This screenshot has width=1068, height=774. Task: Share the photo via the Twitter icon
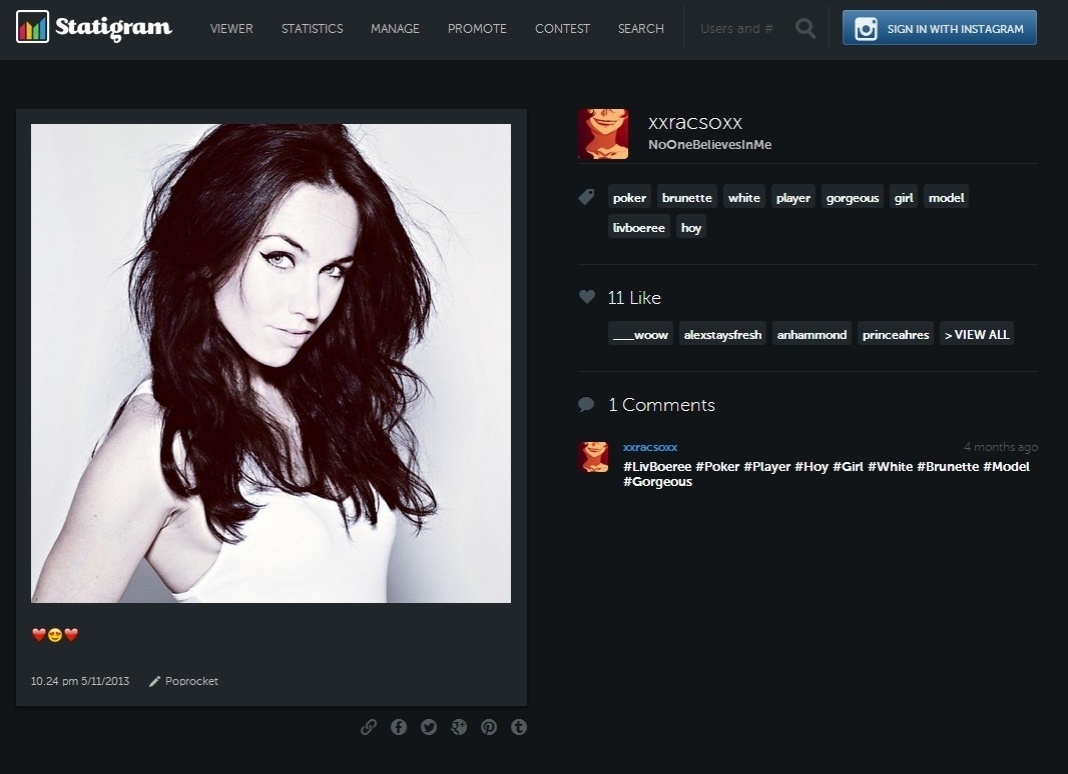click(x=429, y=727)
